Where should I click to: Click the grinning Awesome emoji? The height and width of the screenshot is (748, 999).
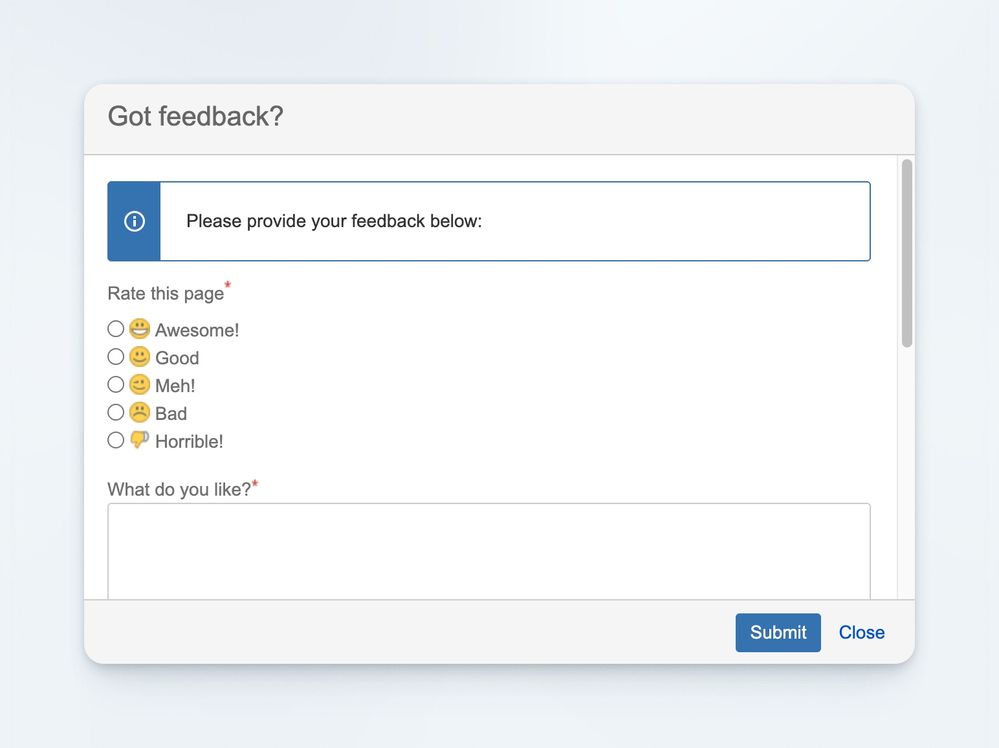coord(139,329)
